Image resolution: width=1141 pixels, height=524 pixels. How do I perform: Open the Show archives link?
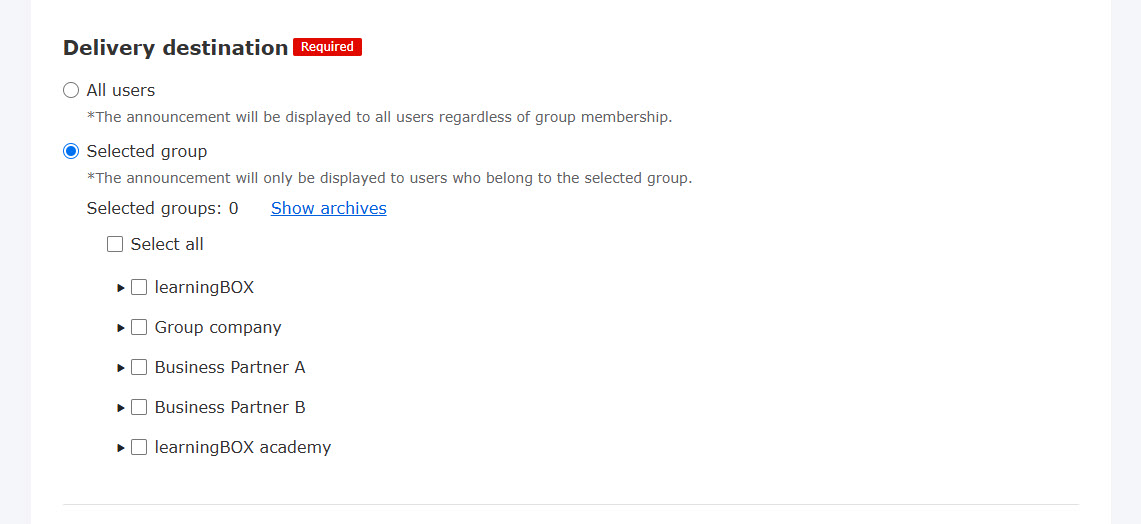point(328,208)
